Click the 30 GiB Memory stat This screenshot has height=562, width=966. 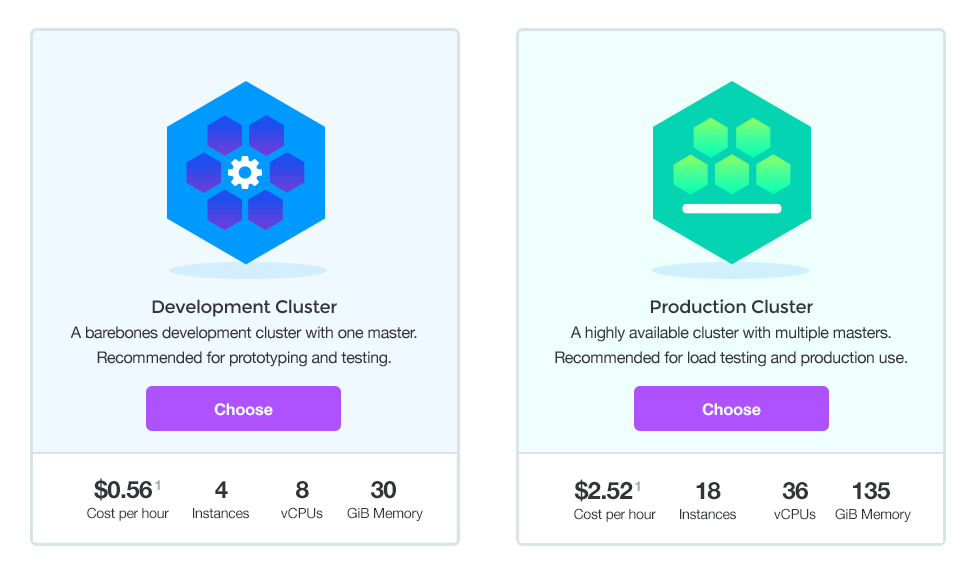coord(384,498)
